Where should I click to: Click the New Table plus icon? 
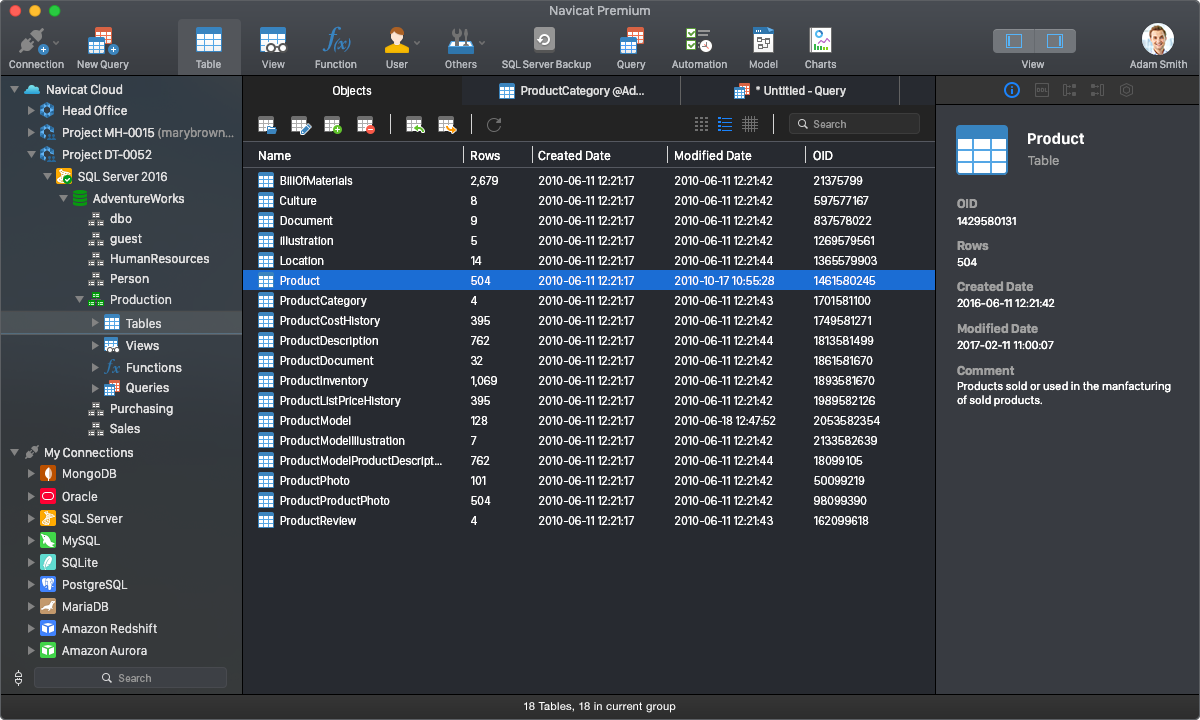point(333,125)
